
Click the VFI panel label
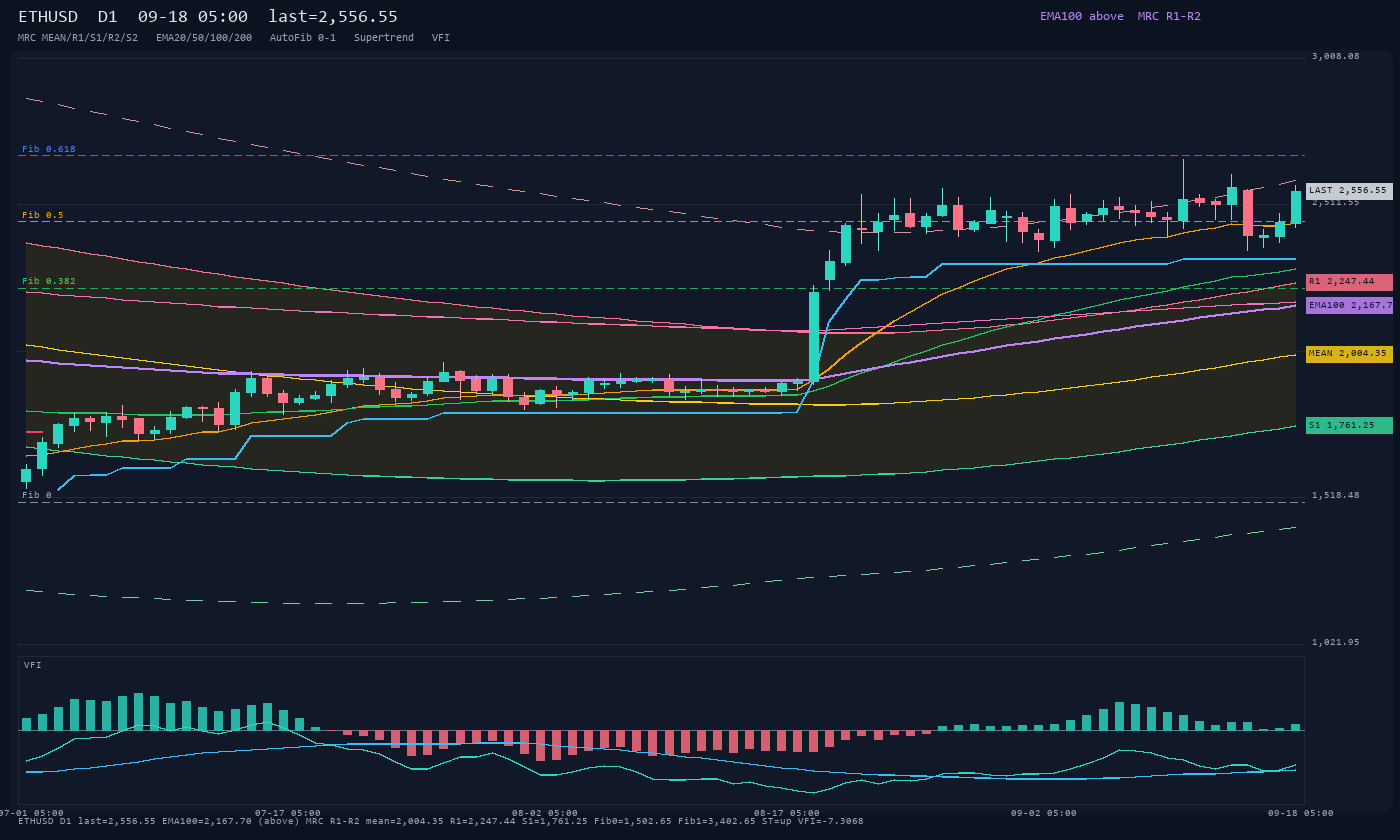tap(33, 665)
